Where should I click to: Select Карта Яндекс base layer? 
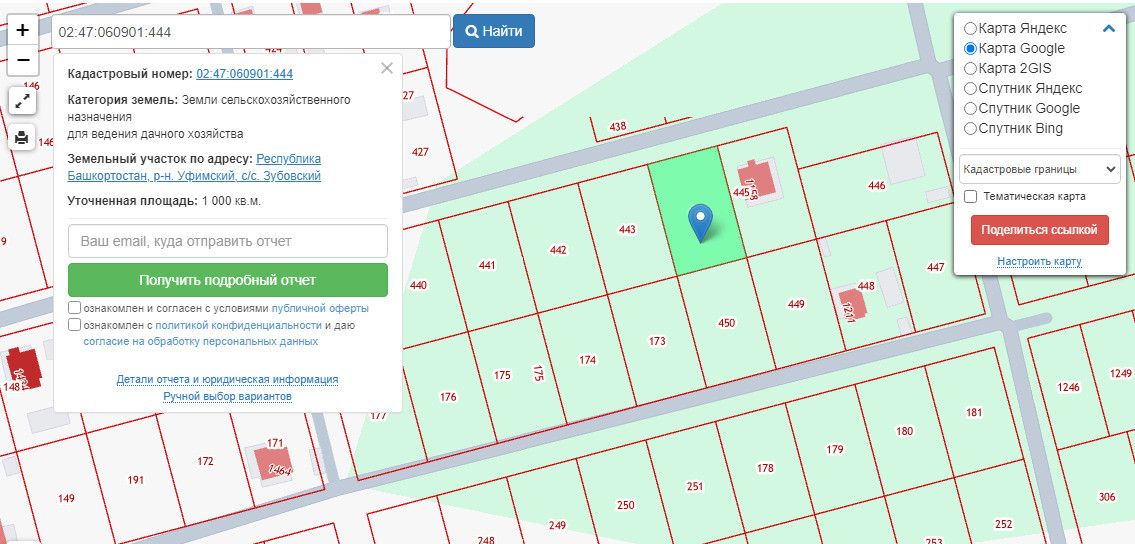point(970,29)
